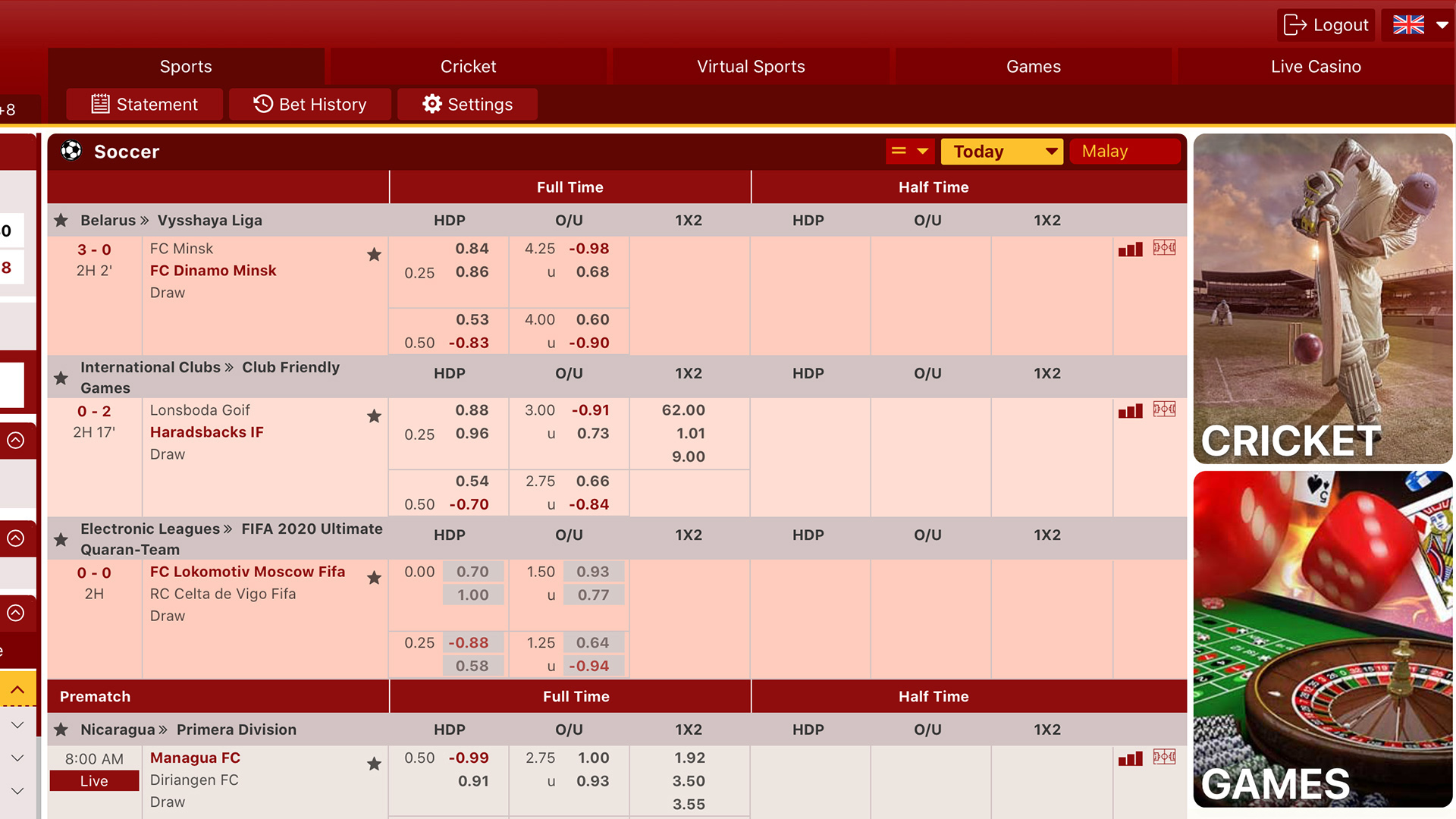
Task: Open pitch view icon for Managua FC match
Action: (1164, 757)
